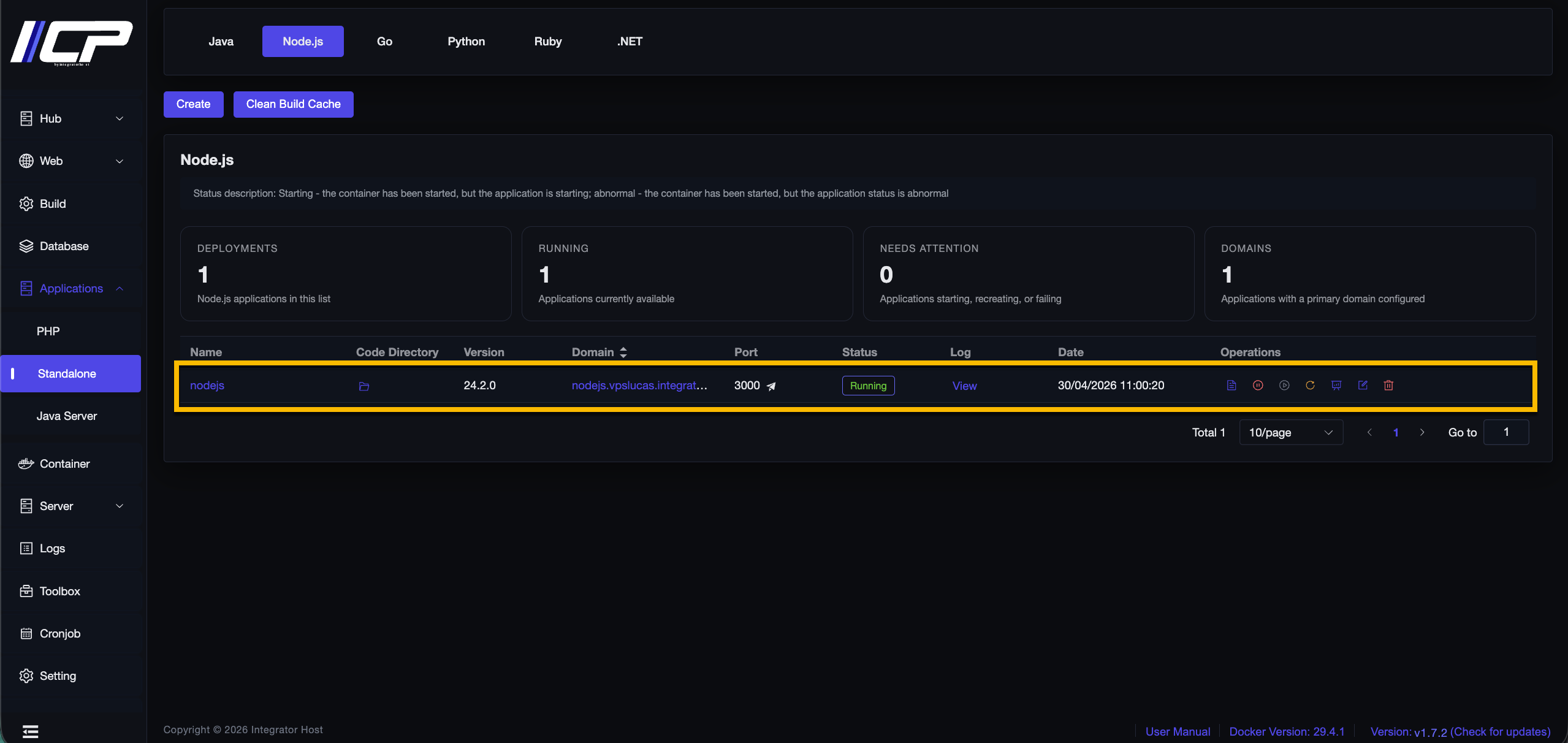Stop the nodejs app with pause icon
This screenshot has width=1568, height=743.
coord(1258,385)
